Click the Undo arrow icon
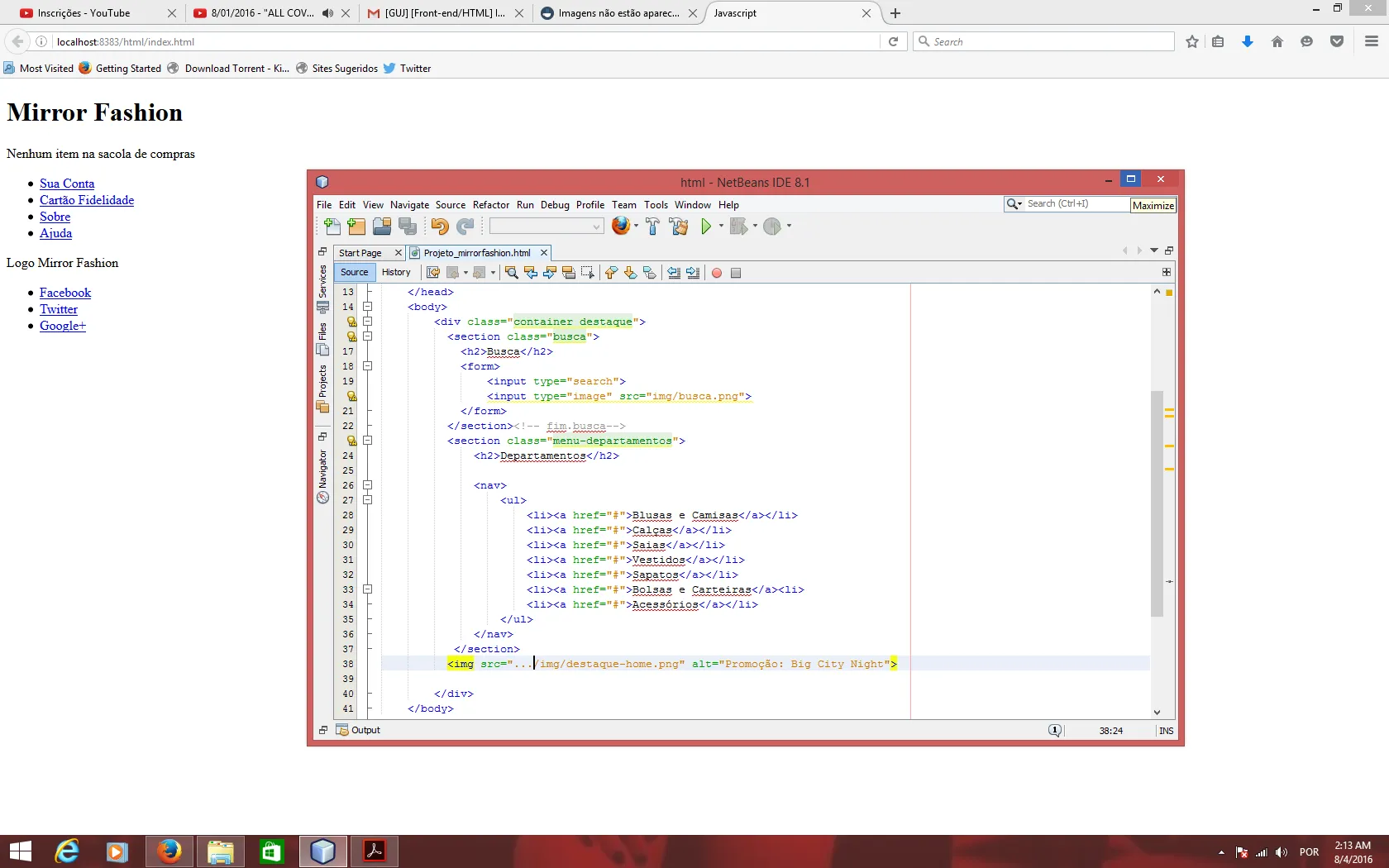The image size is (1389, 868). pyautogui.click(x=439, y=227)
